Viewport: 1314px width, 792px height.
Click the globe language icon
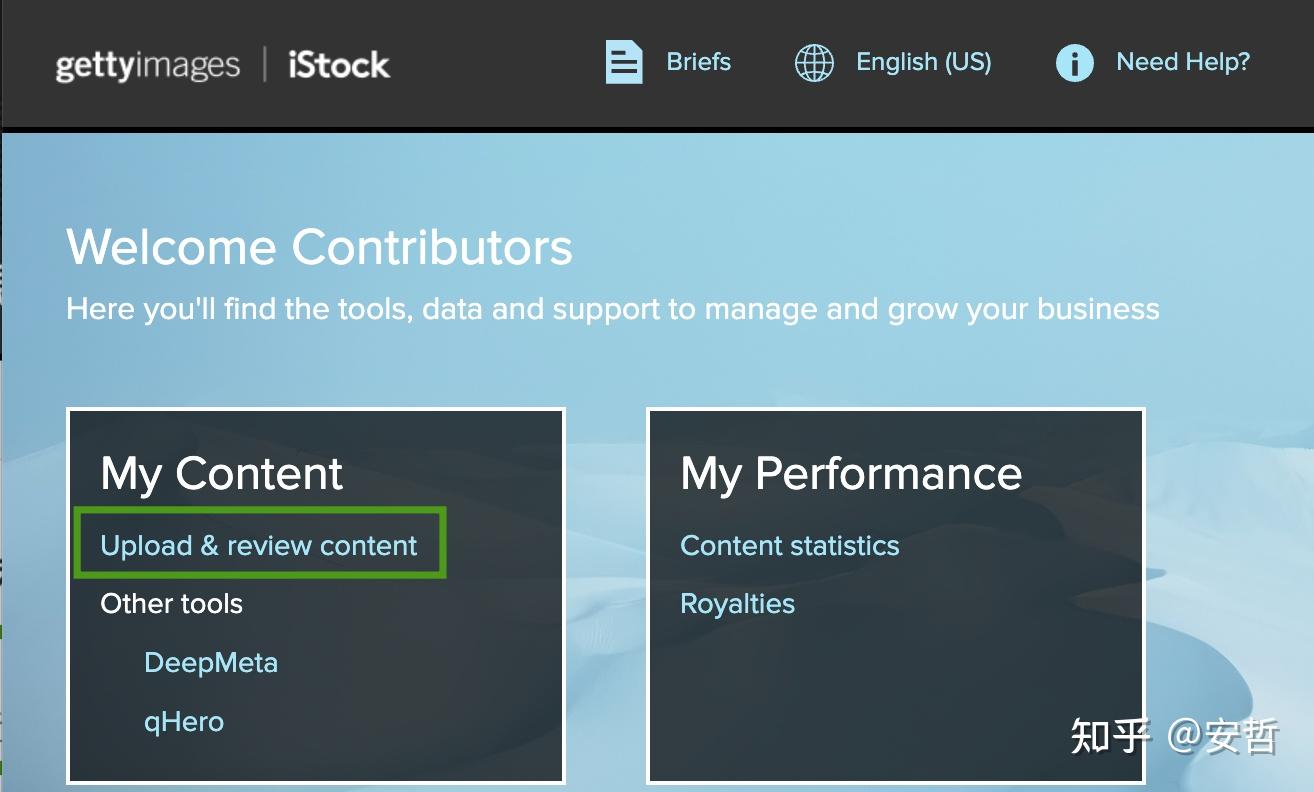[814, 62]
